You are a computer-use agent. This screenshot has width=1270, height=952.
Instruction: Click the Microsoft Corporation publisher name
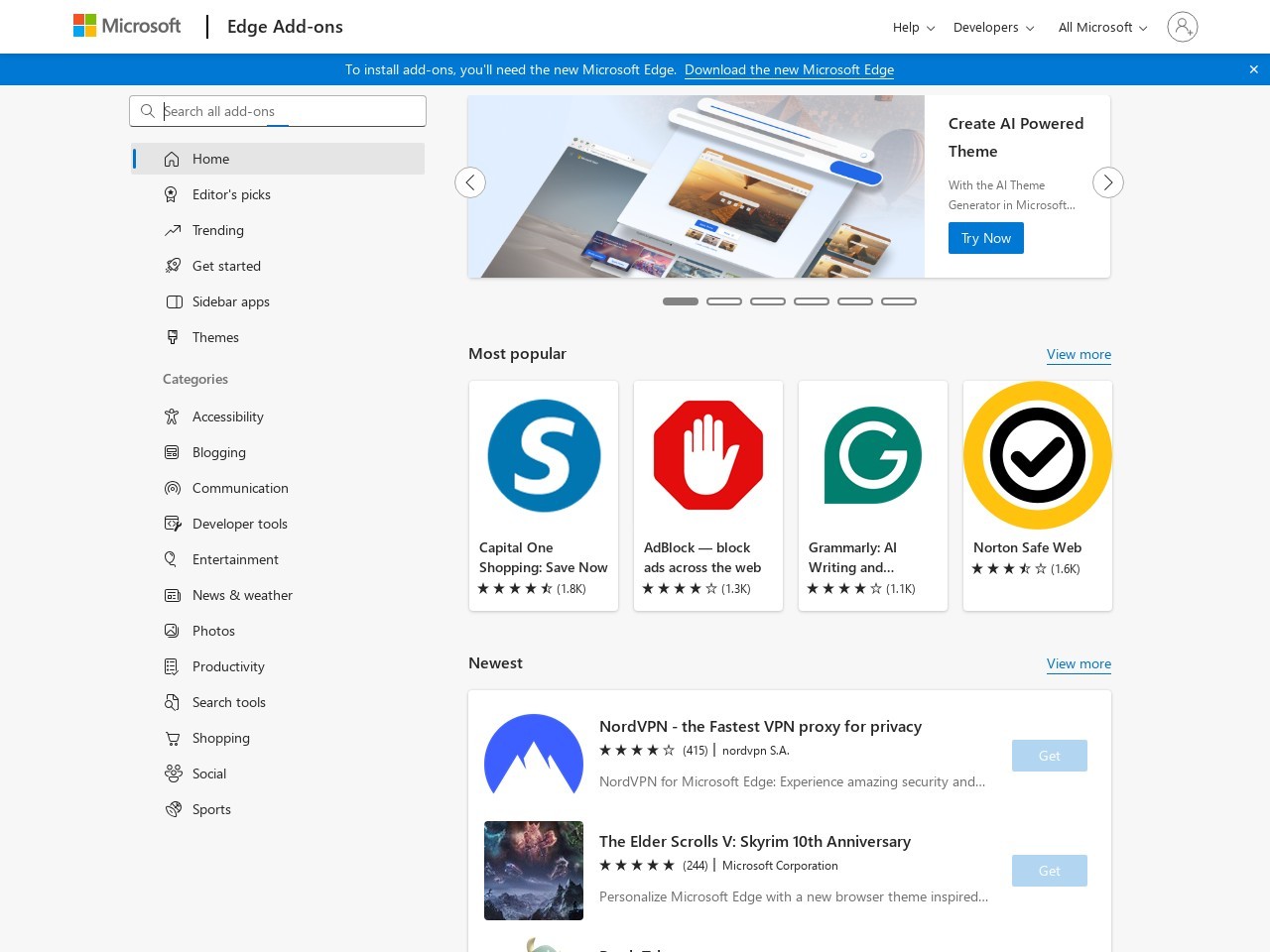click(x=780, y=866)
